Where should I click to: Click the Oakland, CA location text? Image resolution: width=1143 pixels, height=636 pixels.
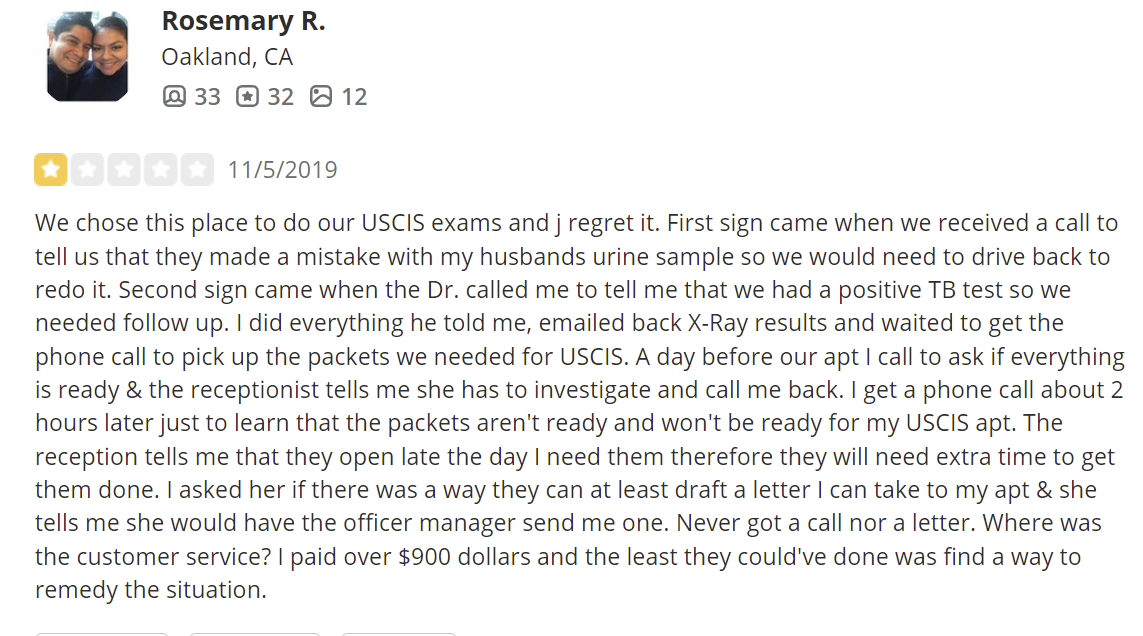[227, 57]
